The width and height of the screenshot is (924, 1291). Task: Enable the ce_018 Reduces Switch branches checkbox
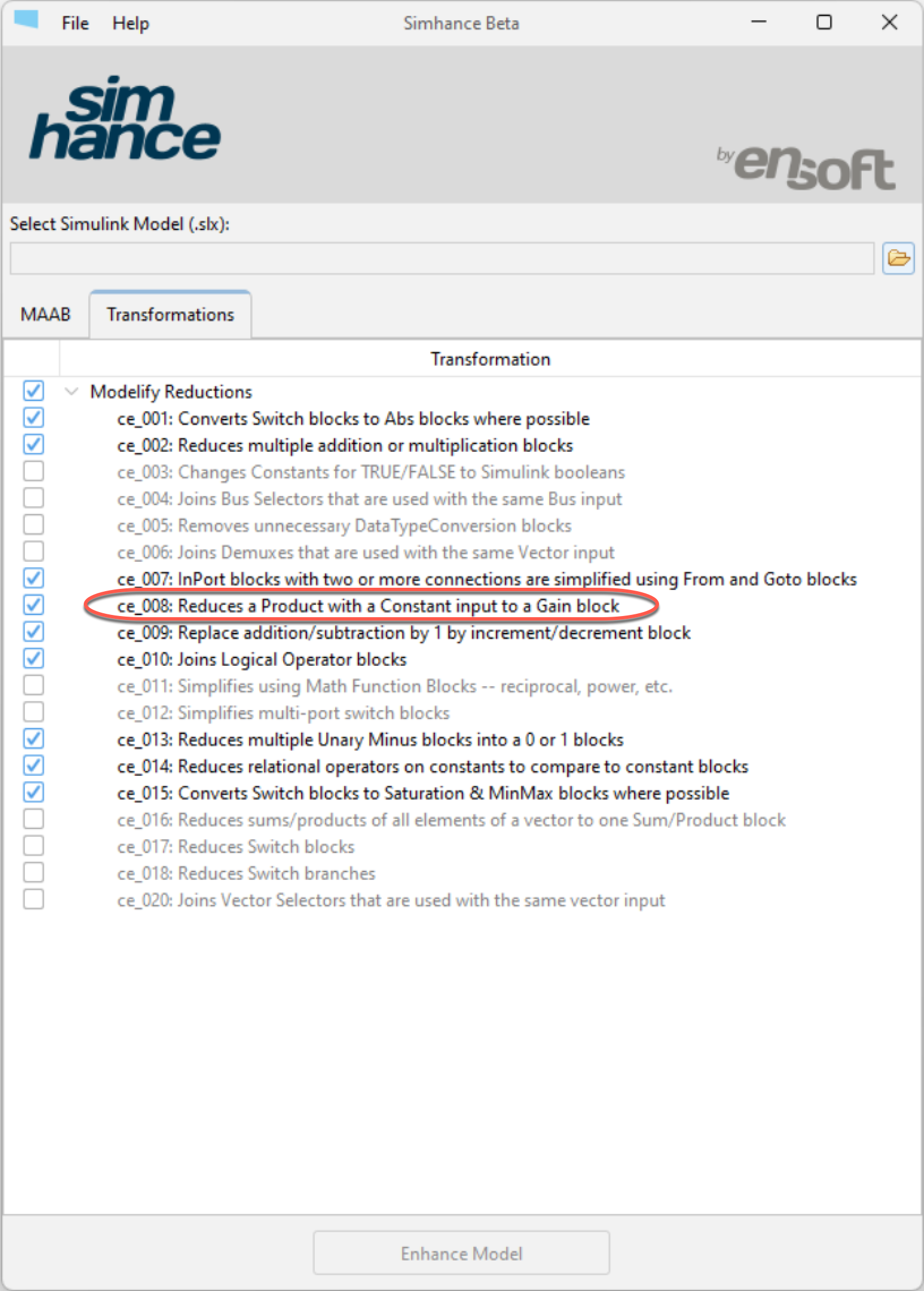[x=33, y=872]
